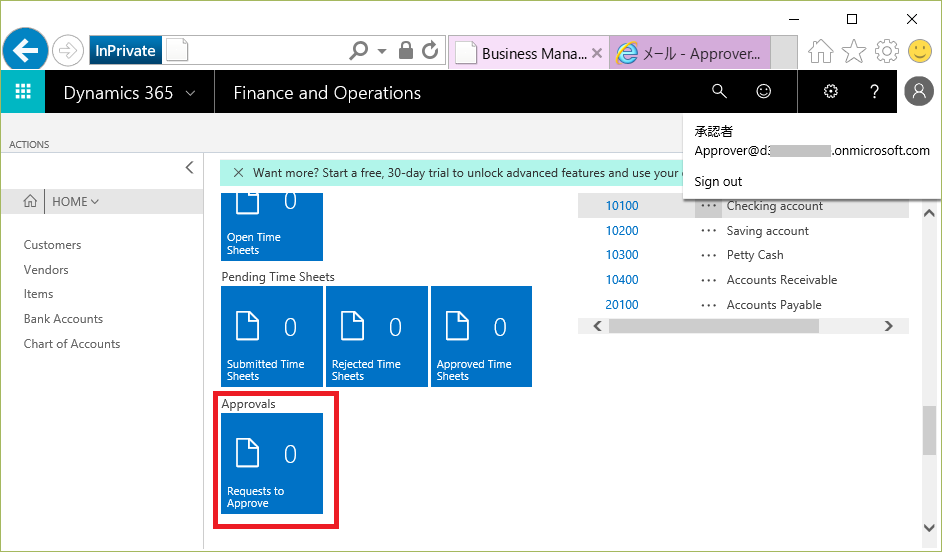The image size is (942, 552).
Task: Open the address bar dropdown arrow
Action: click(382, 51)
